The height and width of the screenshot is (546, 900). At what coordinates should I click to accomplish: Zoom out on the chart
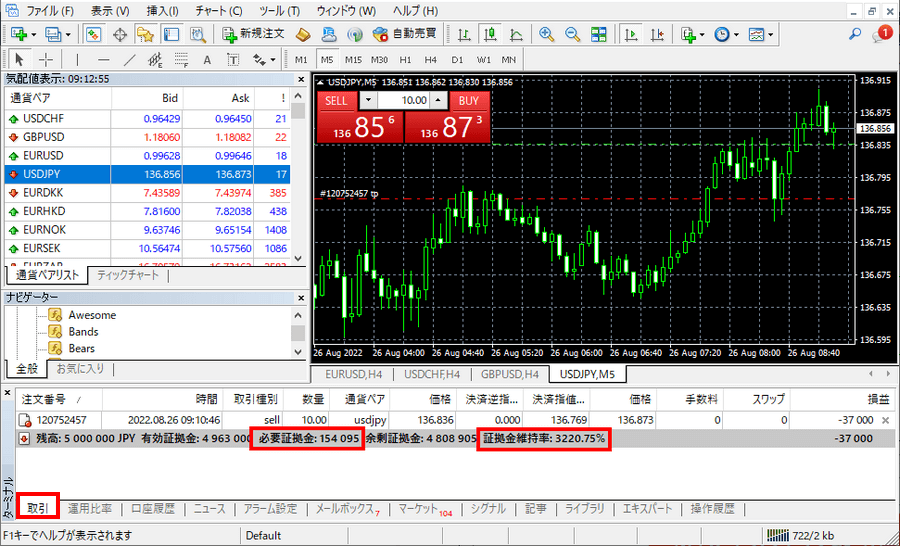pyautogui.click(x=572, y=34)
